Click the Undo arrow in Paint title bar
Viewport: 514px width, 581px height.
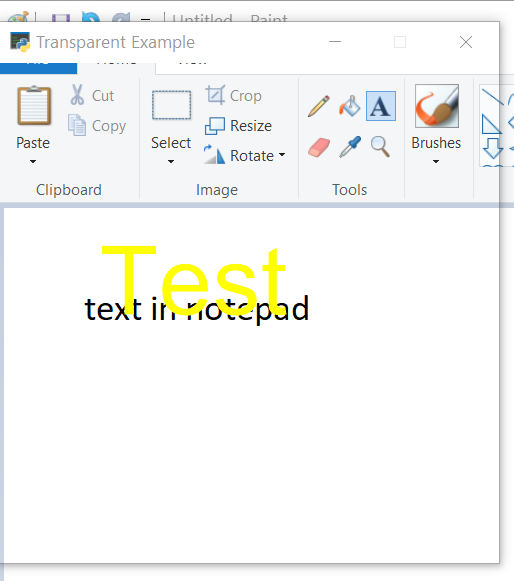click(x=91, y=17)
